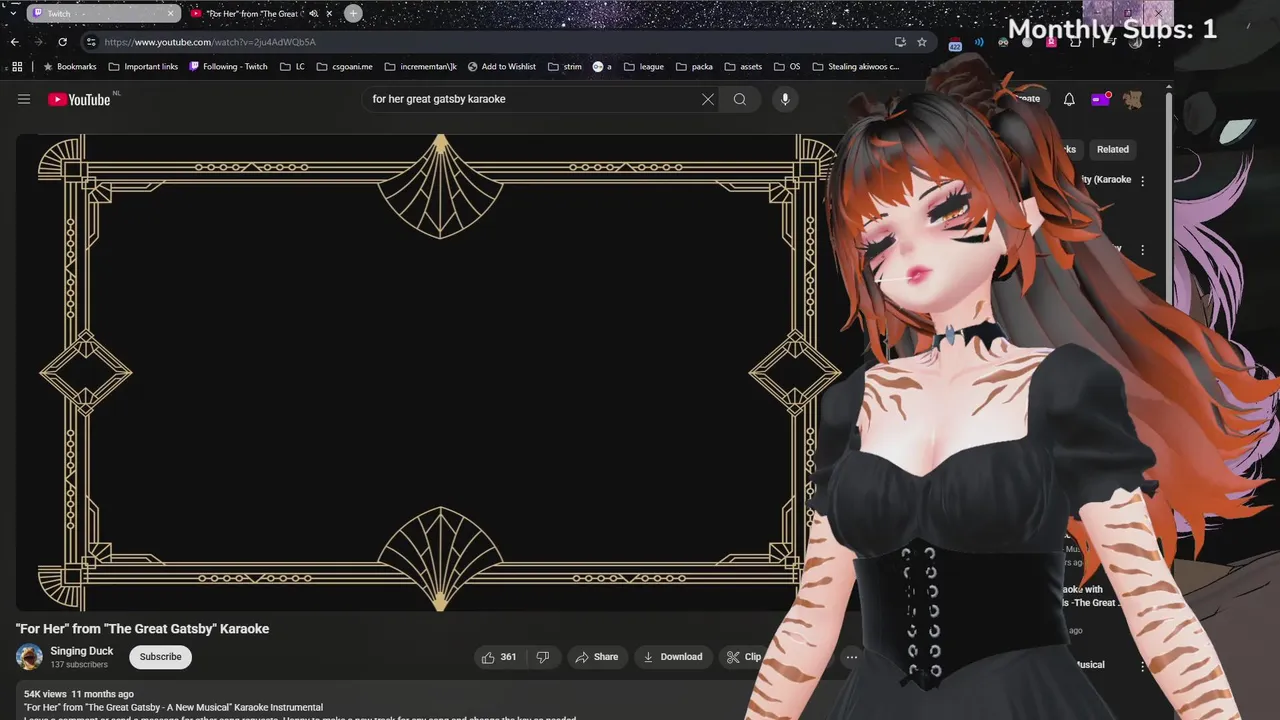Open the blue sound-wave extension icon
Image resolution: width=1280 pixels, height=720 pixels.
coord(979,42)
